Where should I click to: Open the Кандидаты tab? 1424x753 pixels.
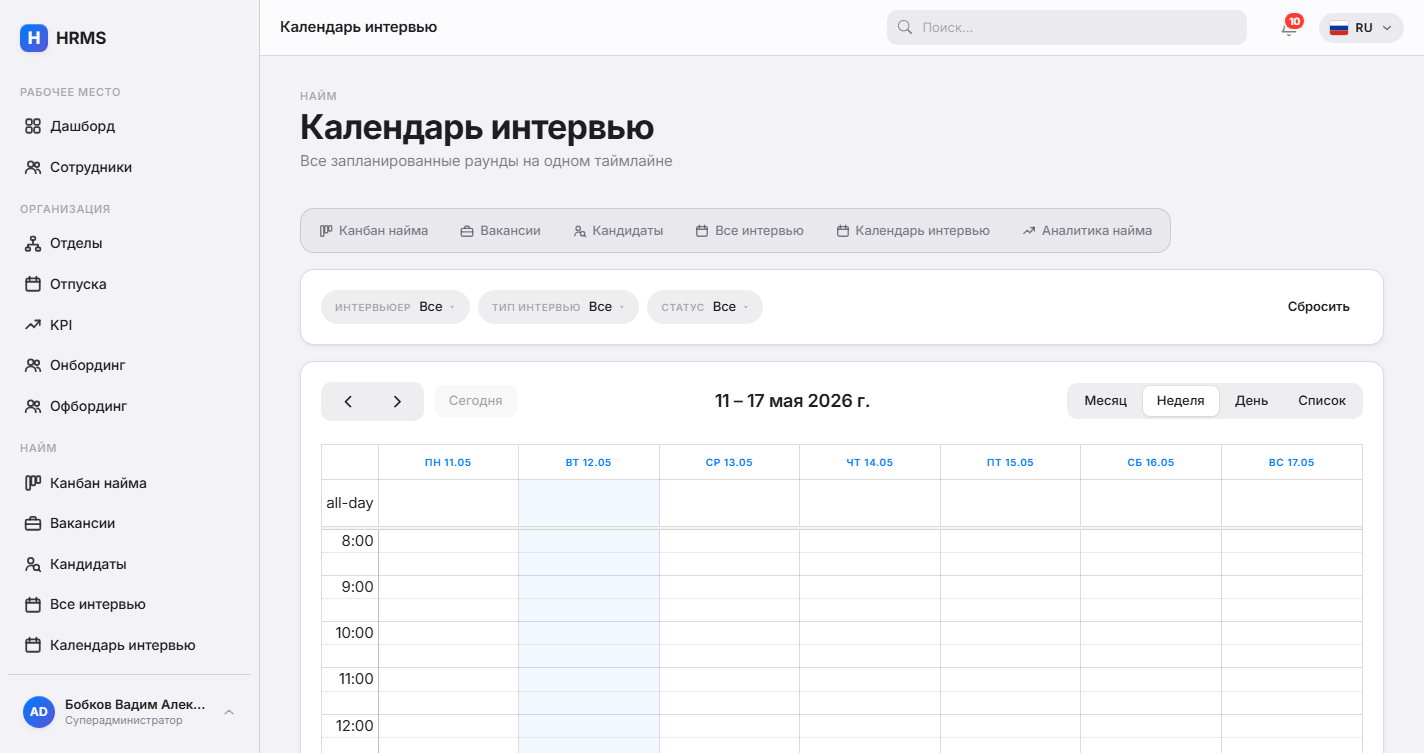pyautogui.click(x=619, y=231)
